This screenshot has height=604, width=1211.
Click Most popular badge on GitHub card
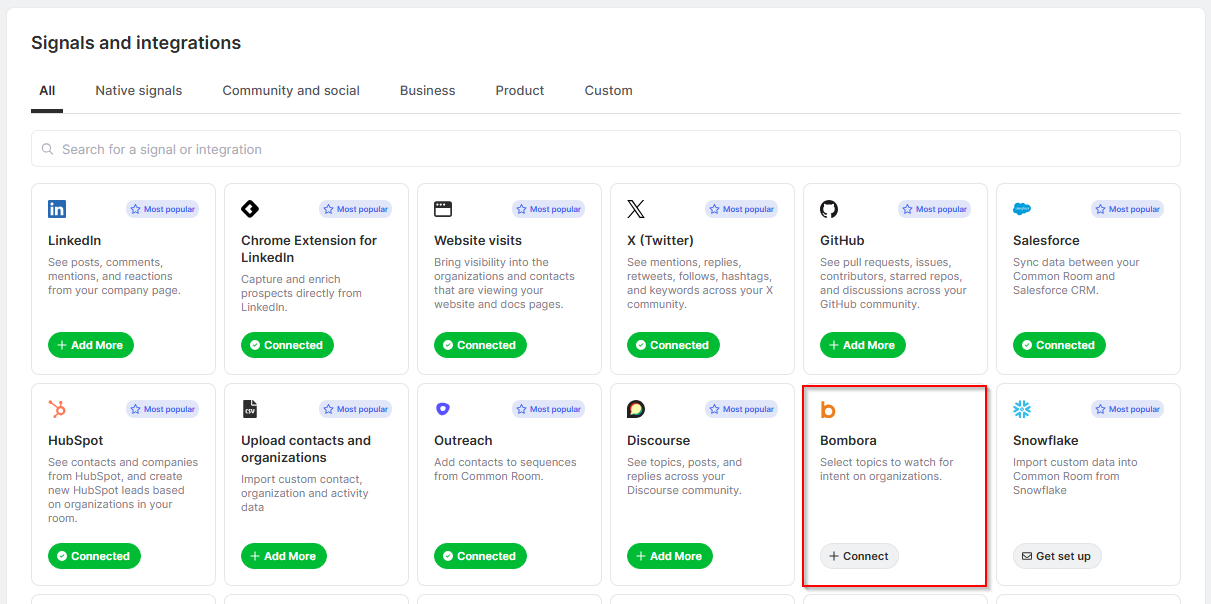pyautogui.click(x=934, y=209)
